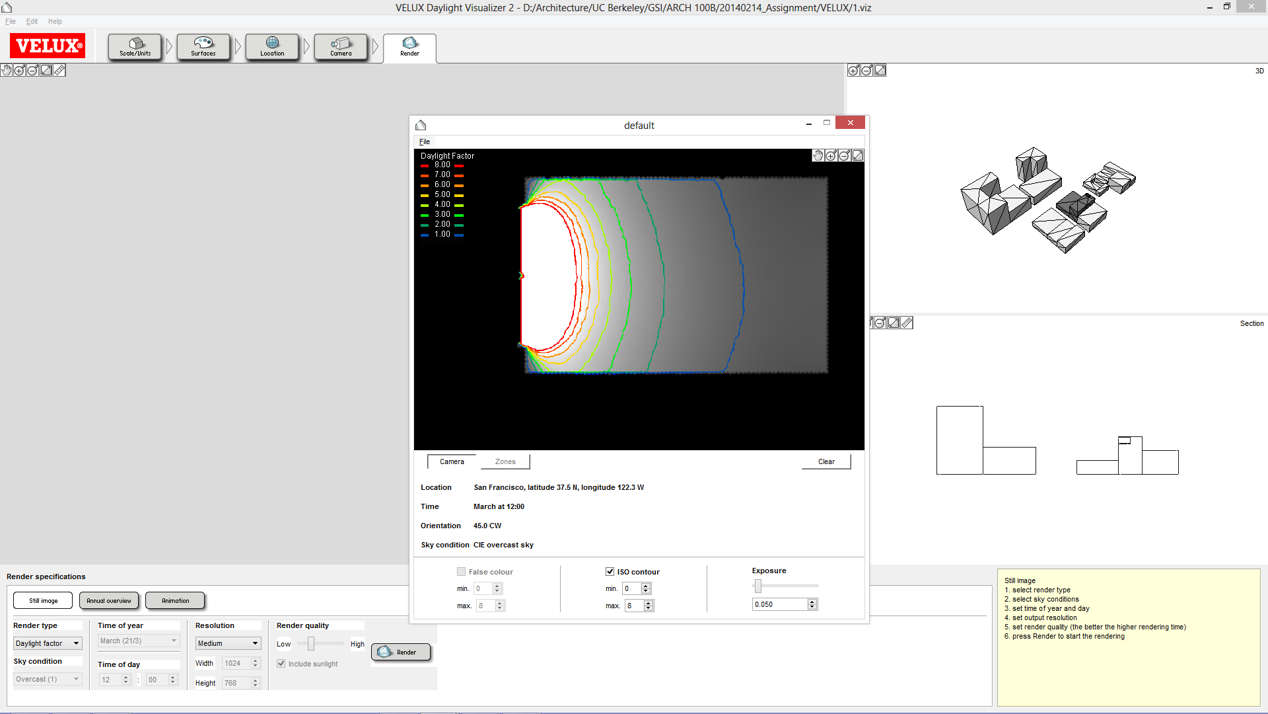The width and height of the screenshot is (1268, 714).
Task: Select the measure ruler tool in main viewport
Action: tap(59, 71)
